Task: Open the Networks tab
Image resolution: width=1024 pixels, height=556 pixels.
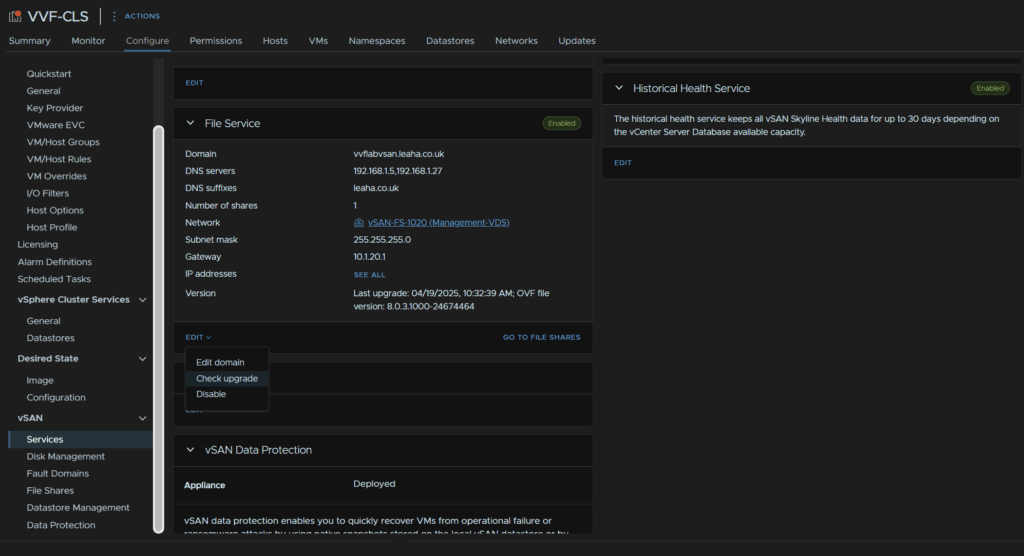Action: (516, 41)
